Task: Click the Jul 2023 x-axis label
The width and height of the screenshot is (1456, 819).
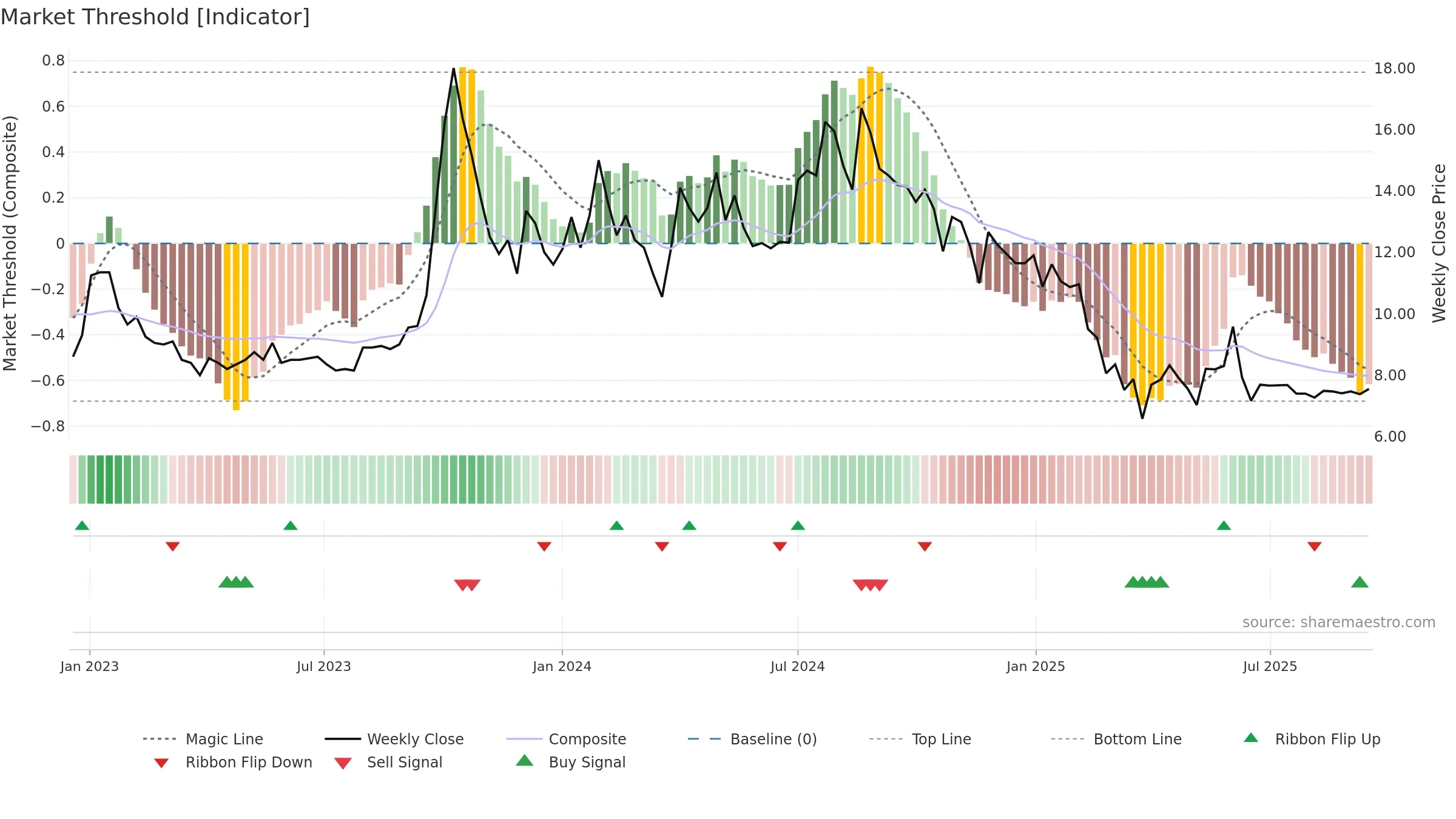Action: (324, 667)
